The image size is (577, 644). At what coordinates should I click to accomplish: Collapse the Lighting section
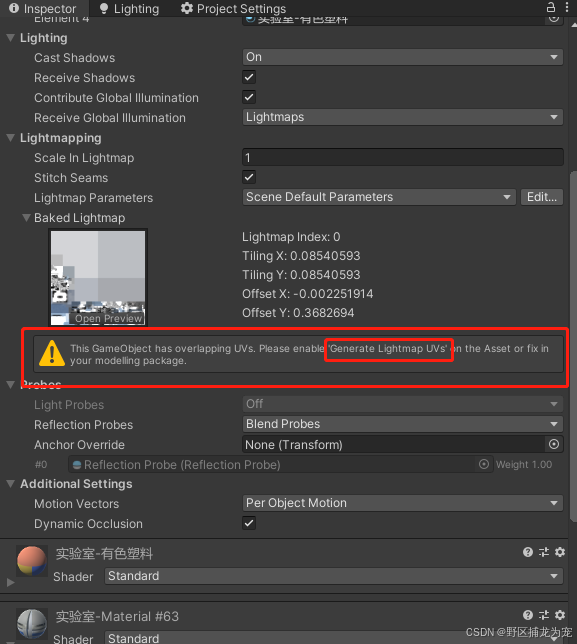point(11,38)
